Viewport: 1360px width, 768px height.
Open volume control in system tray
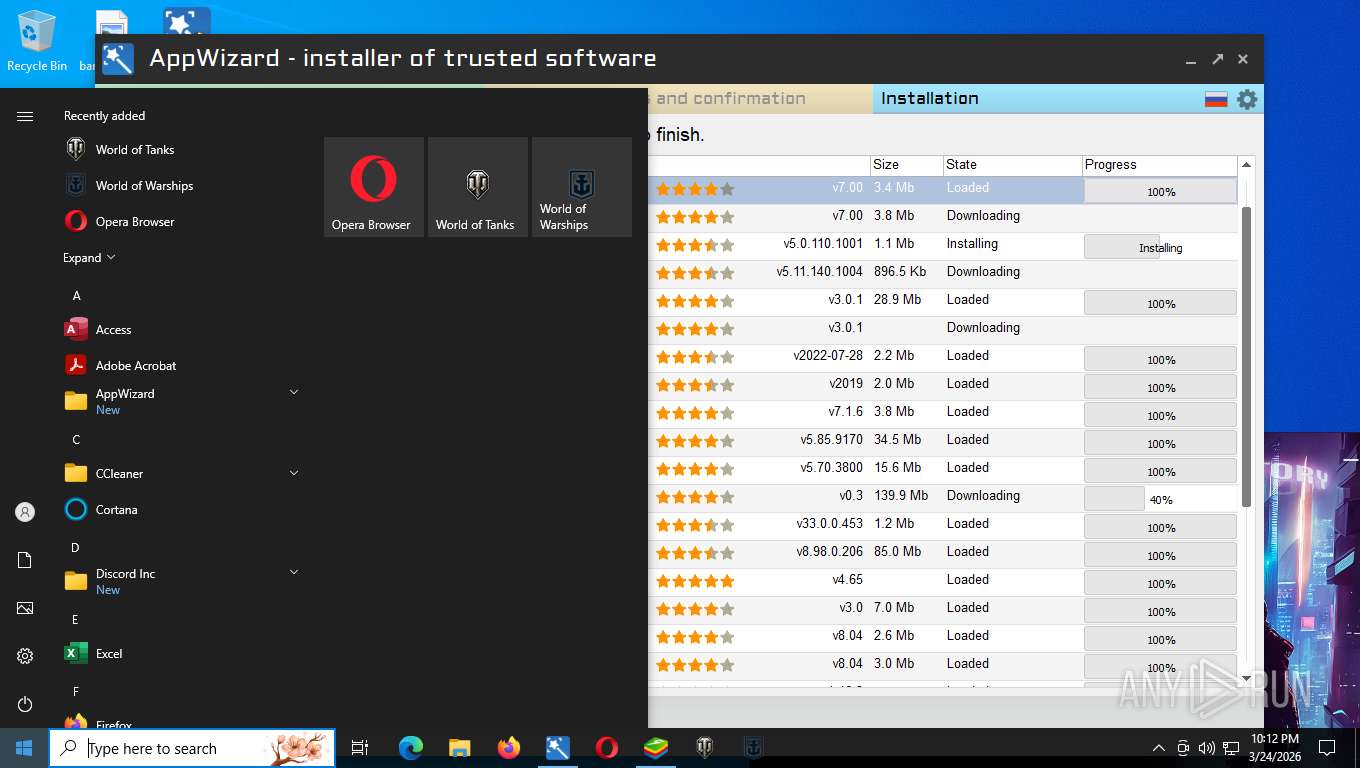(1207, 748)
